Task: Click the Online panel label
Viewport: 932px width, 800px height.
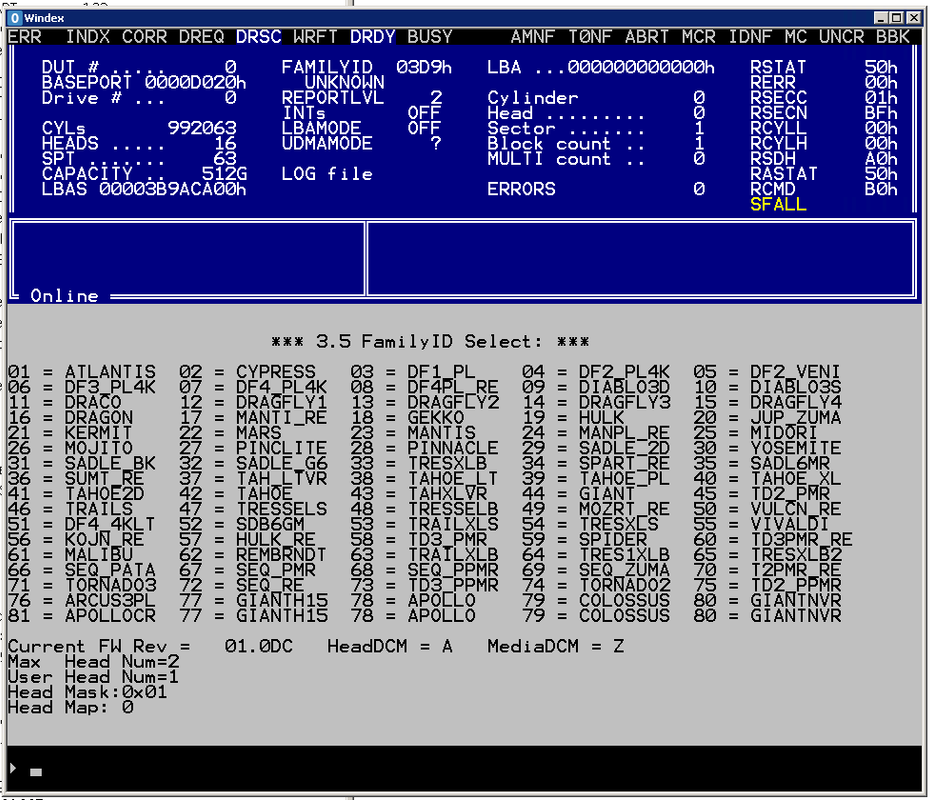Action: [64, 296]
